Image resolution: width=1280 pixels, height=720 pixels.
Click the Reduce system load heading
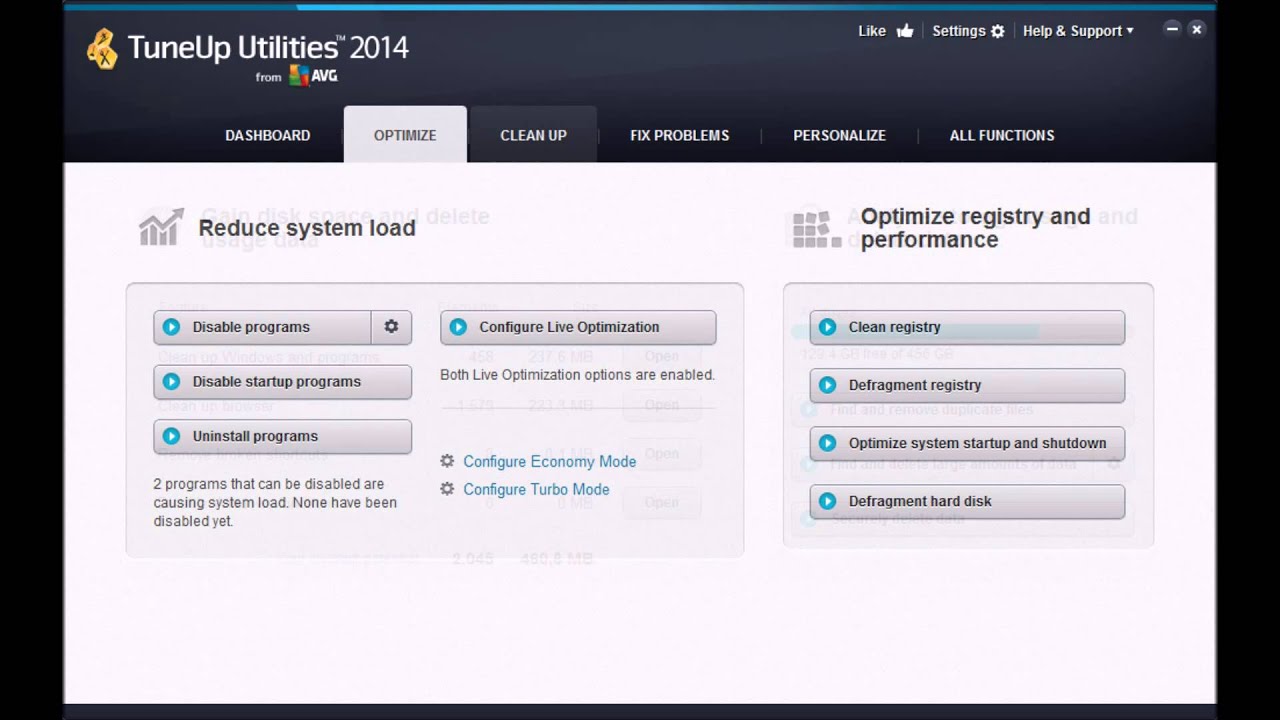pyautogui.click(x=307, y=228)
